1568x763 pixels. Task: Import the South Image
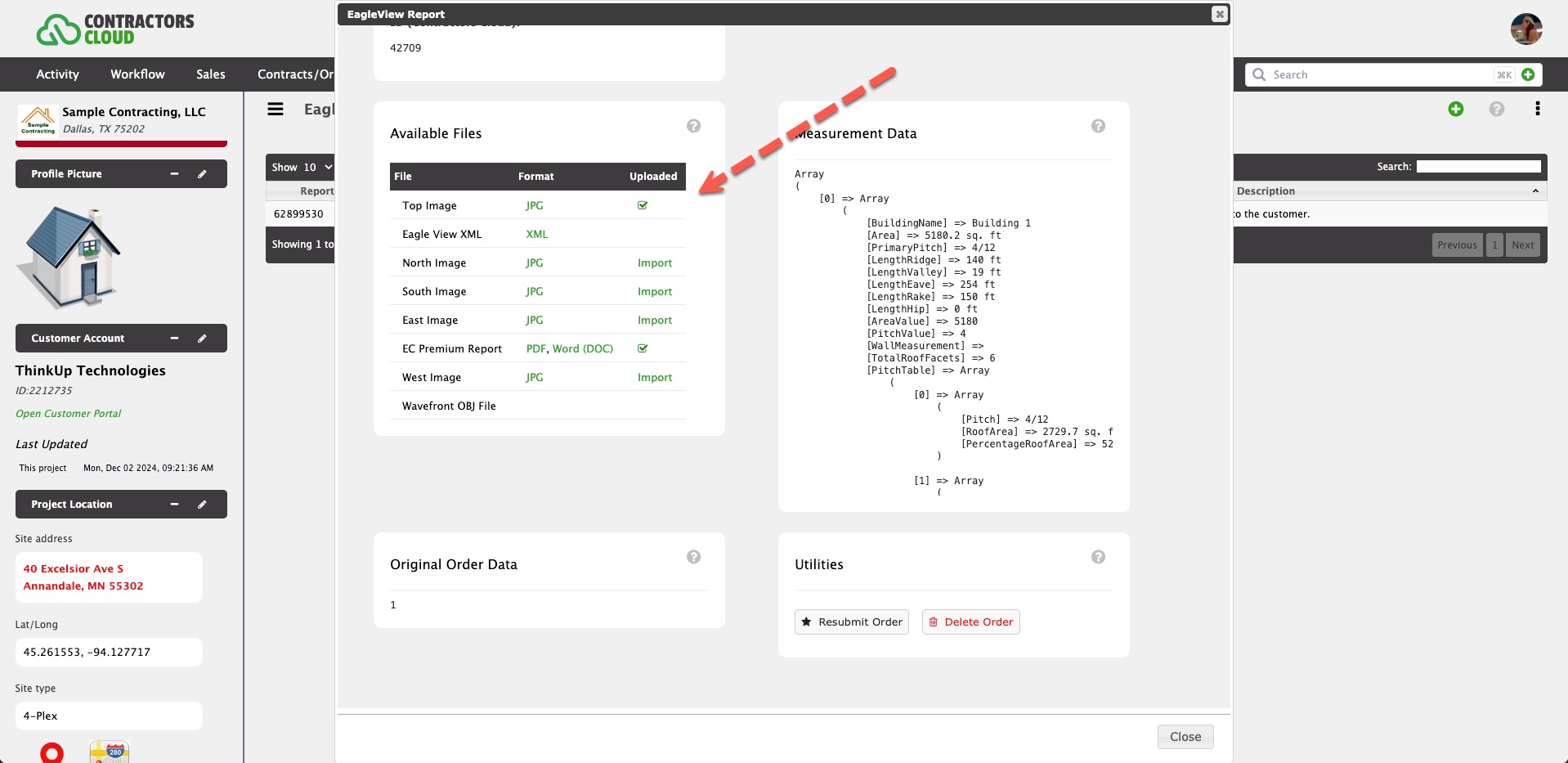655,292
